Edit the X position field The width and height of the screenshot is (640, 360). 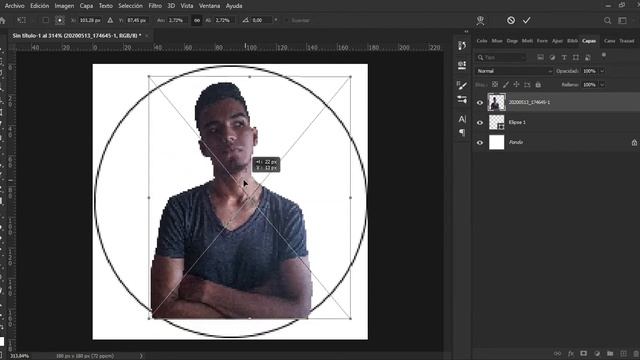coord(90,20)
